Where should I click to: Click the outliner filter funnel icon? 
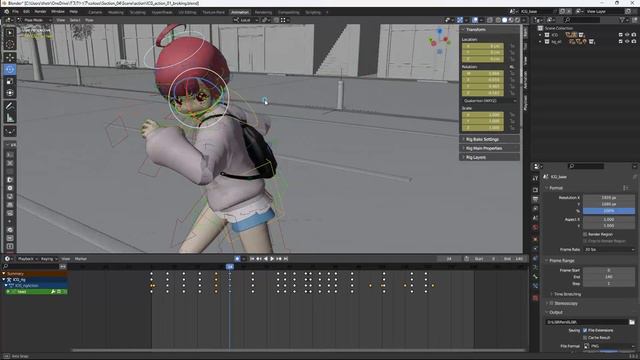(x=622, y=20)
